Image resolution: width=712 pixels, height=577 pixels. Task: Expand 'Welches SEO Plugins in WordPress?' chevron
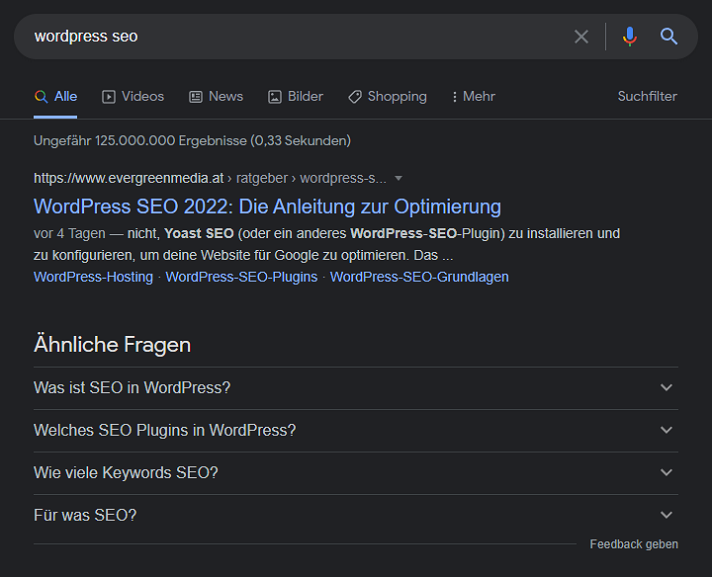[x=666, y=430]
